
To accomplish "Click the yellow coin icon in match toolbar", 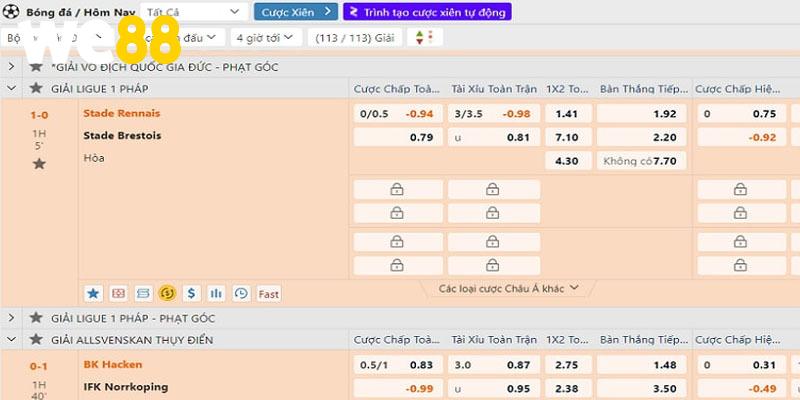I will click(x=167, y=293).
